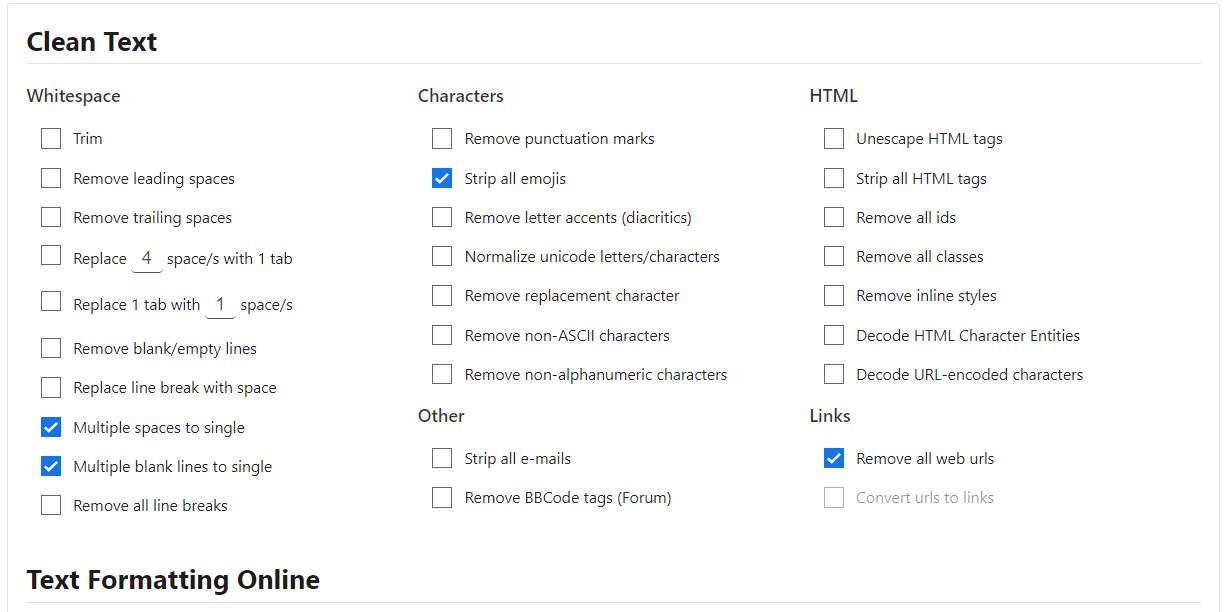This screenshot has height=612, width=1226.
Task: Enable Remove non-ASCII characters
Action: (x=442, y=335)
